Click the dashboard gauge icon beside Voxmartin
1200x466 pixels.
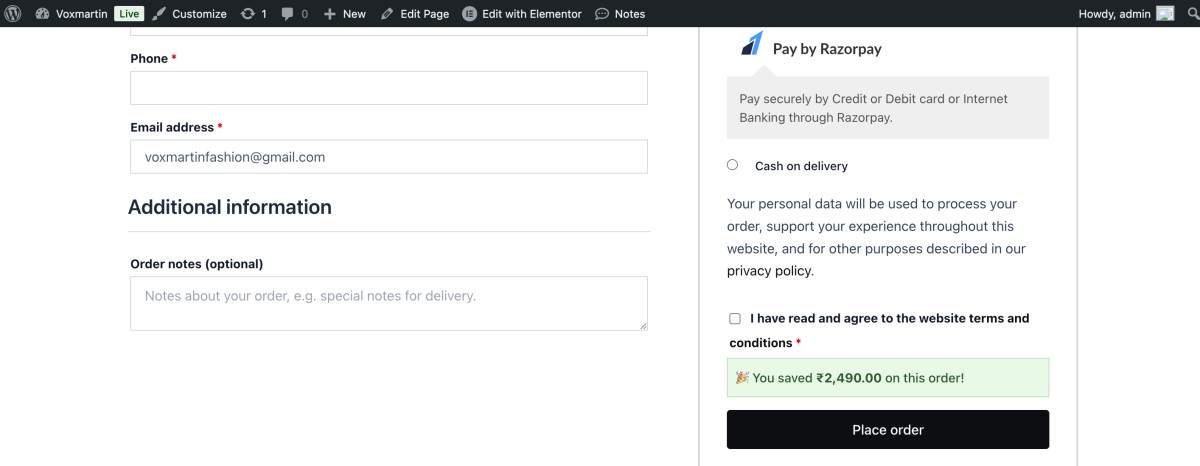(42, 14)
